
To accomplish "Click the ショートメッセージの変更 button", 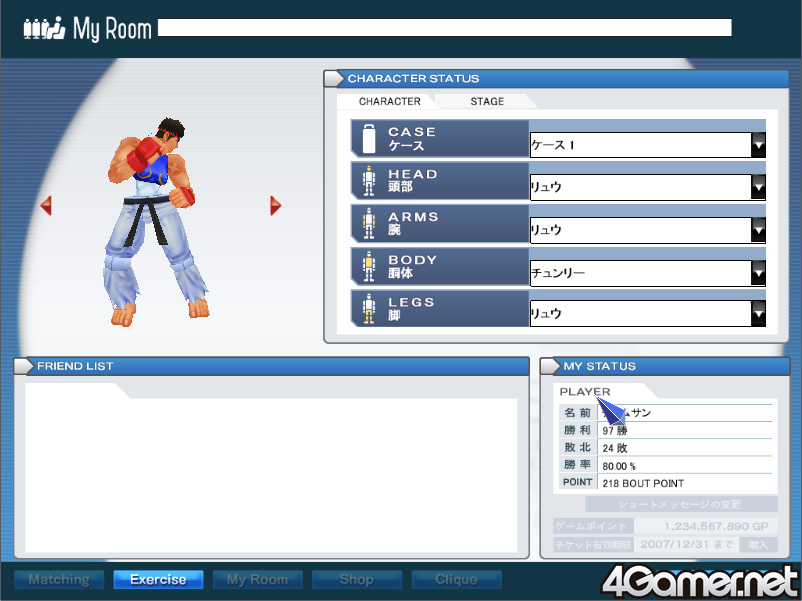I will point(681,504).
